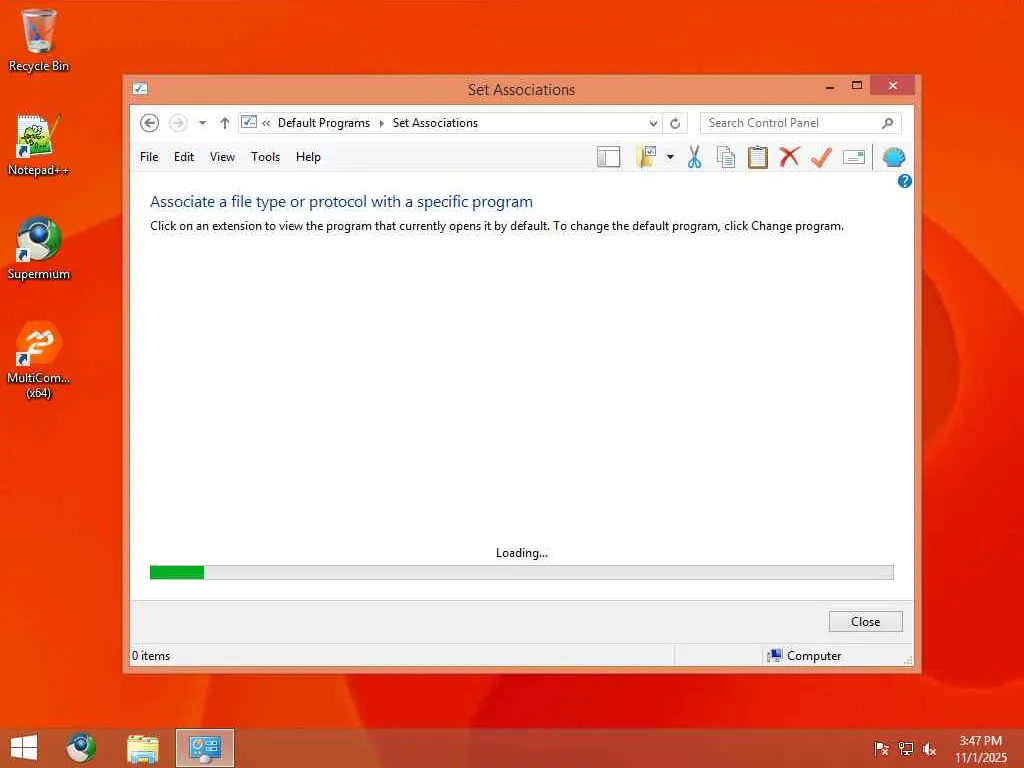1024x768 pixels.
Task: Click the address bar Control Panel icon
Action: [x=249, y=122]
